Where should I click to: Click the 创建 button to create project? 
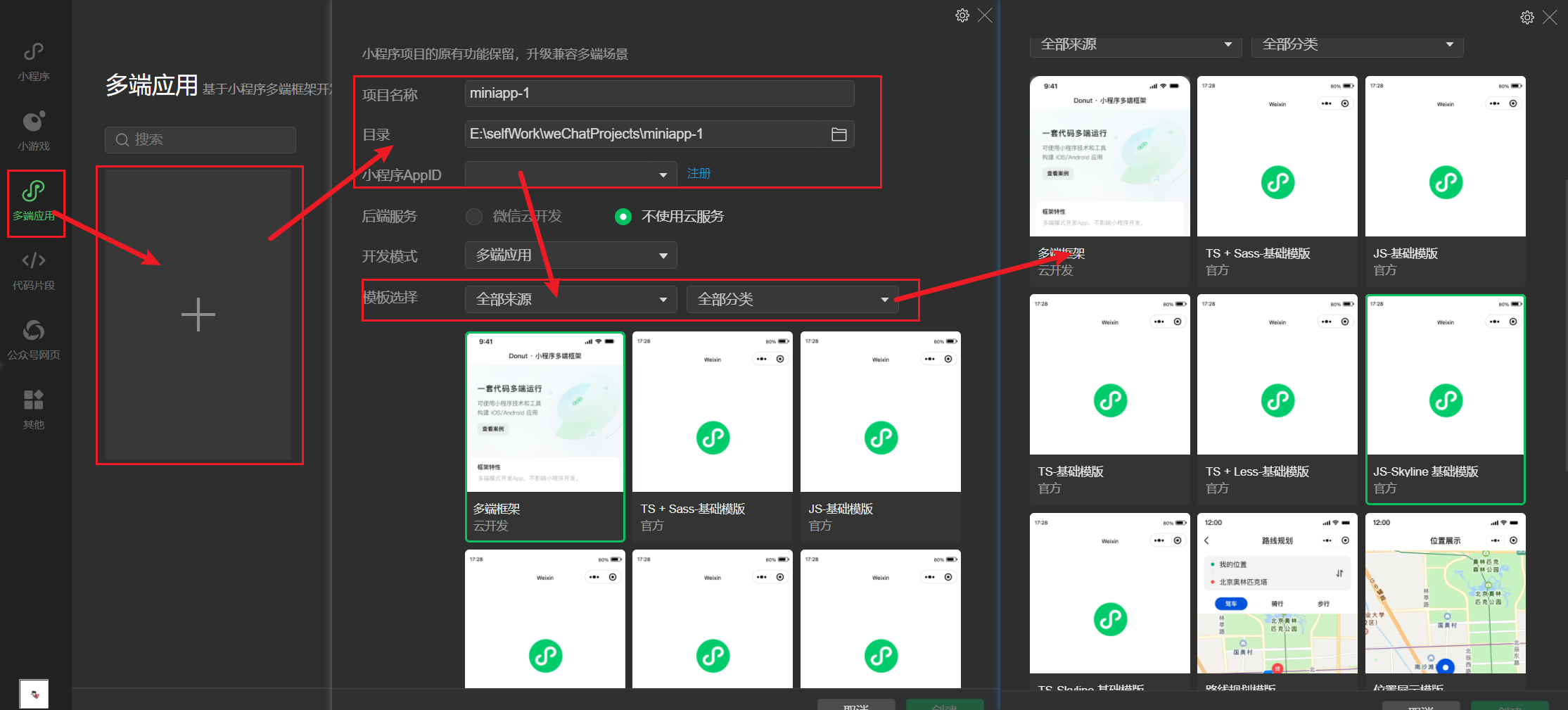pos(945,706)
